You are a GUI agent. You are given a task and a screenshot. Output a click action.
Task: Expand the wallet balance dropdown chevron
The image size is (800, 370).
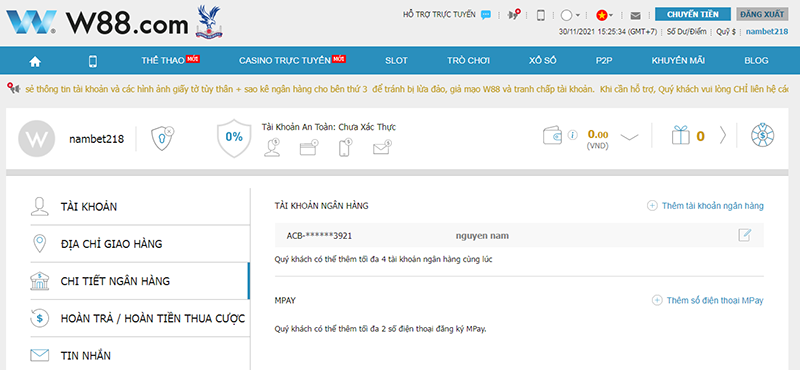click(x=629, y=137)
